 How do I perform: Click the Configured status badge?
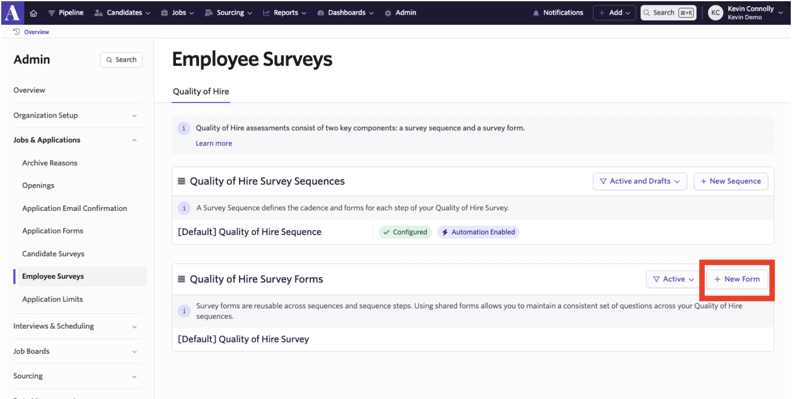point(405,232)
